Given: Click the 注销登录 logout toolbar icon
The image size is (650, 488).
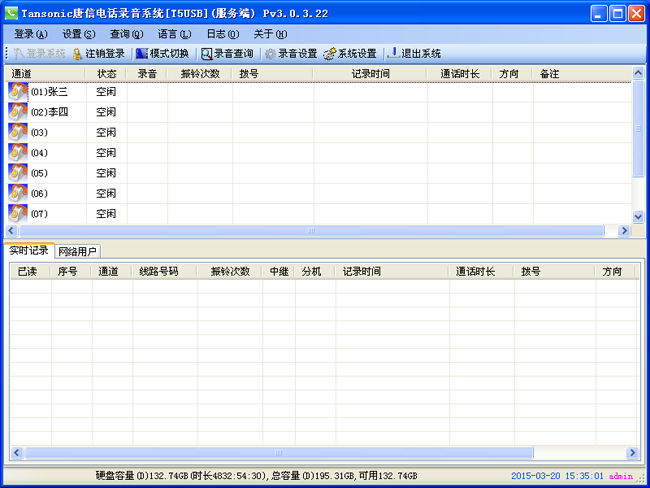Looking at the screenshot, I should [x=78, y=54].
